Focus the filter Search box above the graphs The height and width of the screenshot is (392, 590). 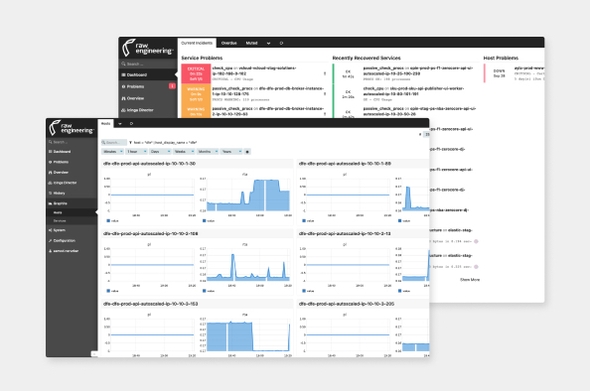[x=114, y=143]
